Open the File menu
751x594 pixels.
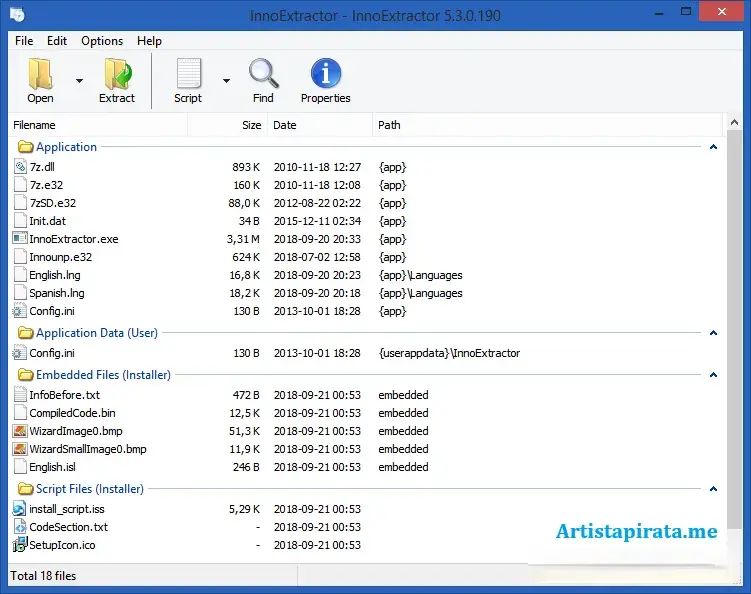click(24, 41)
